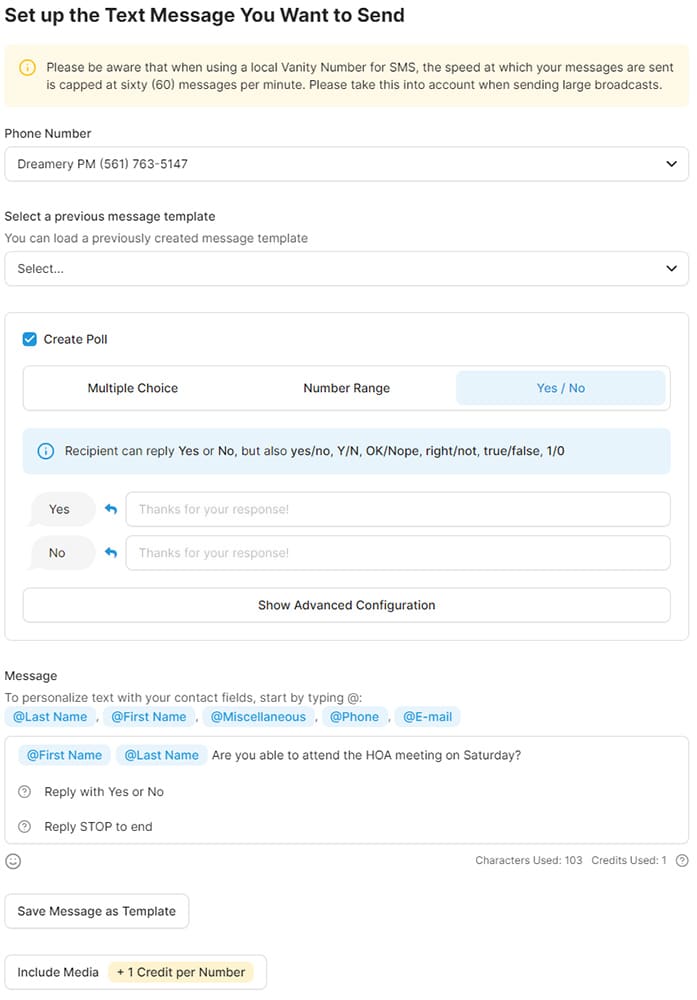Insert the @E-mail contact field tag
This screenshot has height=1000, width=697.
point(428,717)
